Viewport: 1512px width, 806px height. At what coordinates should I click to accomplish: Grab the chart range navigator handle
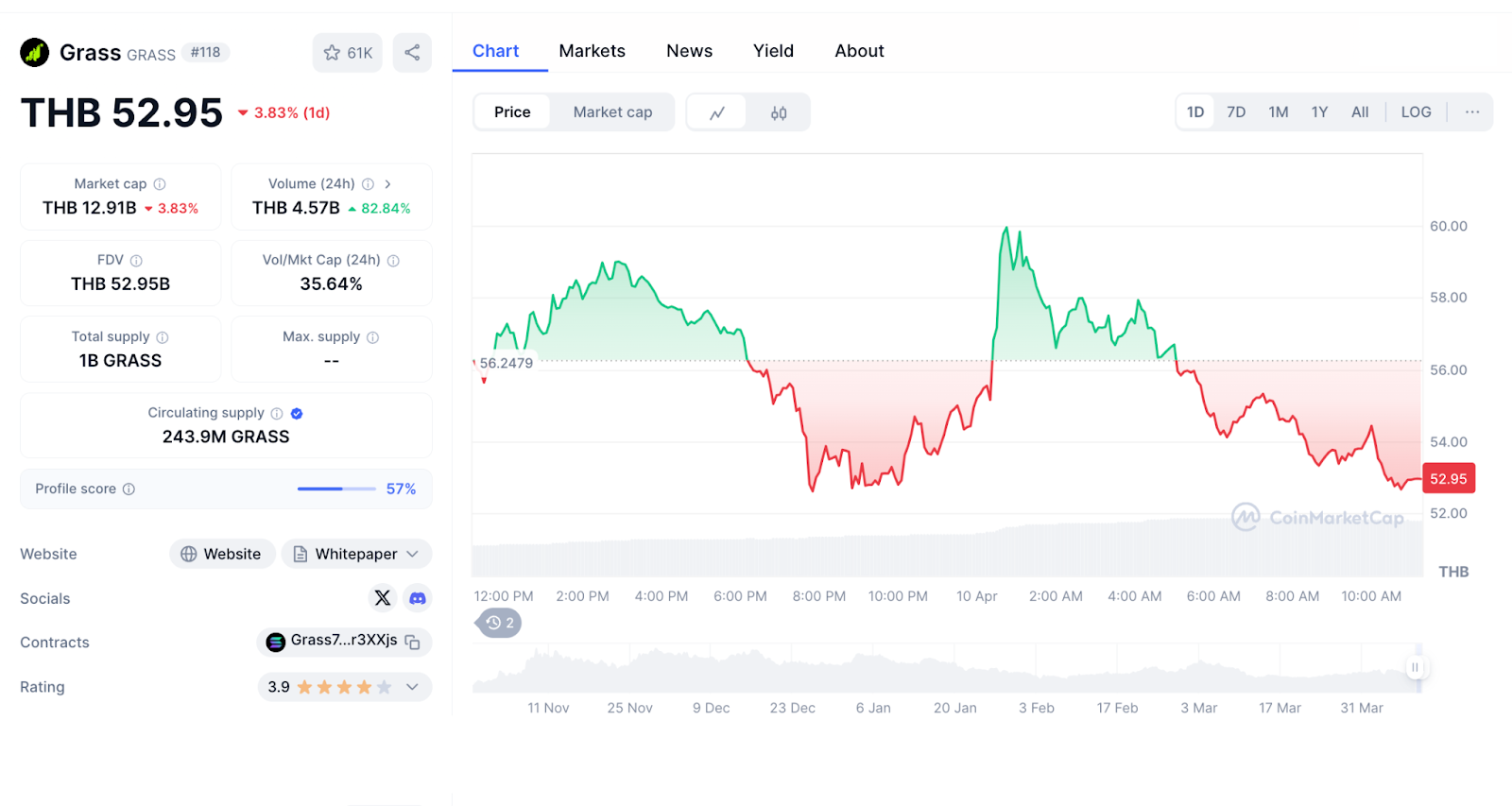pos(1415,667)
